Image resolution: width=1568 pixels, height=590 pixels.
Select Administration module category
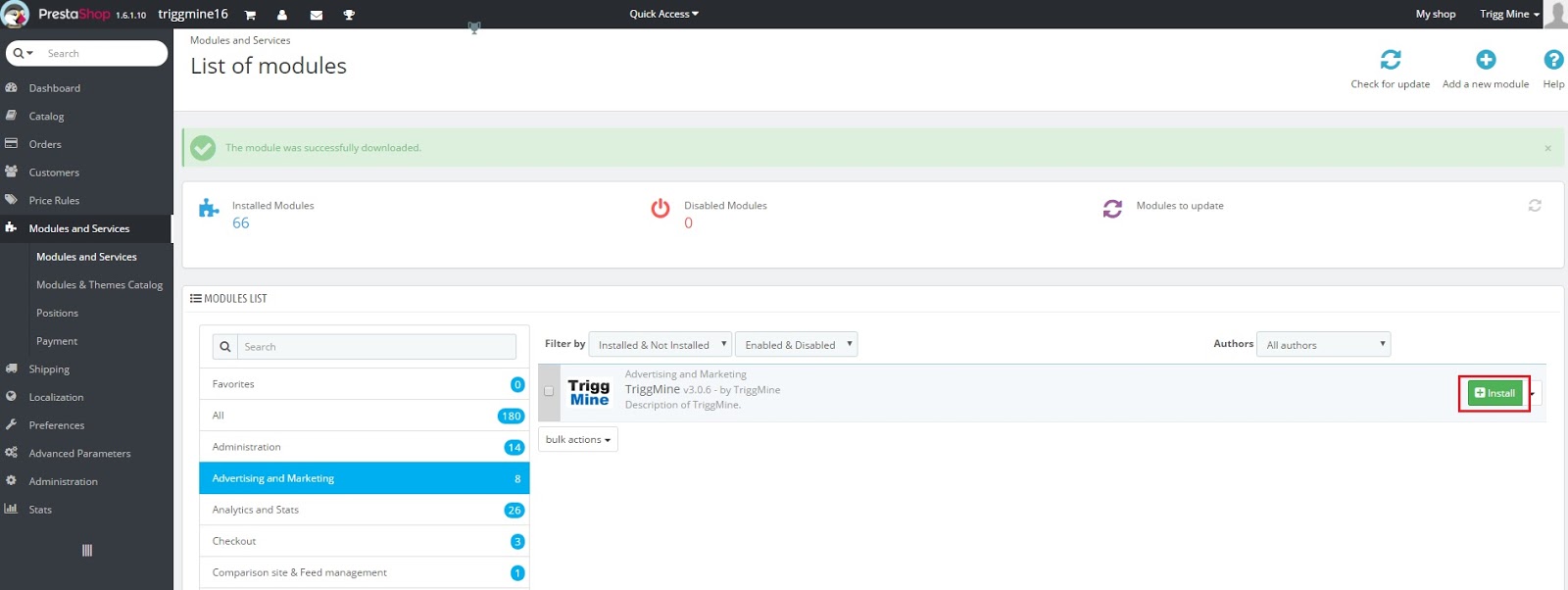coord(365,447)
